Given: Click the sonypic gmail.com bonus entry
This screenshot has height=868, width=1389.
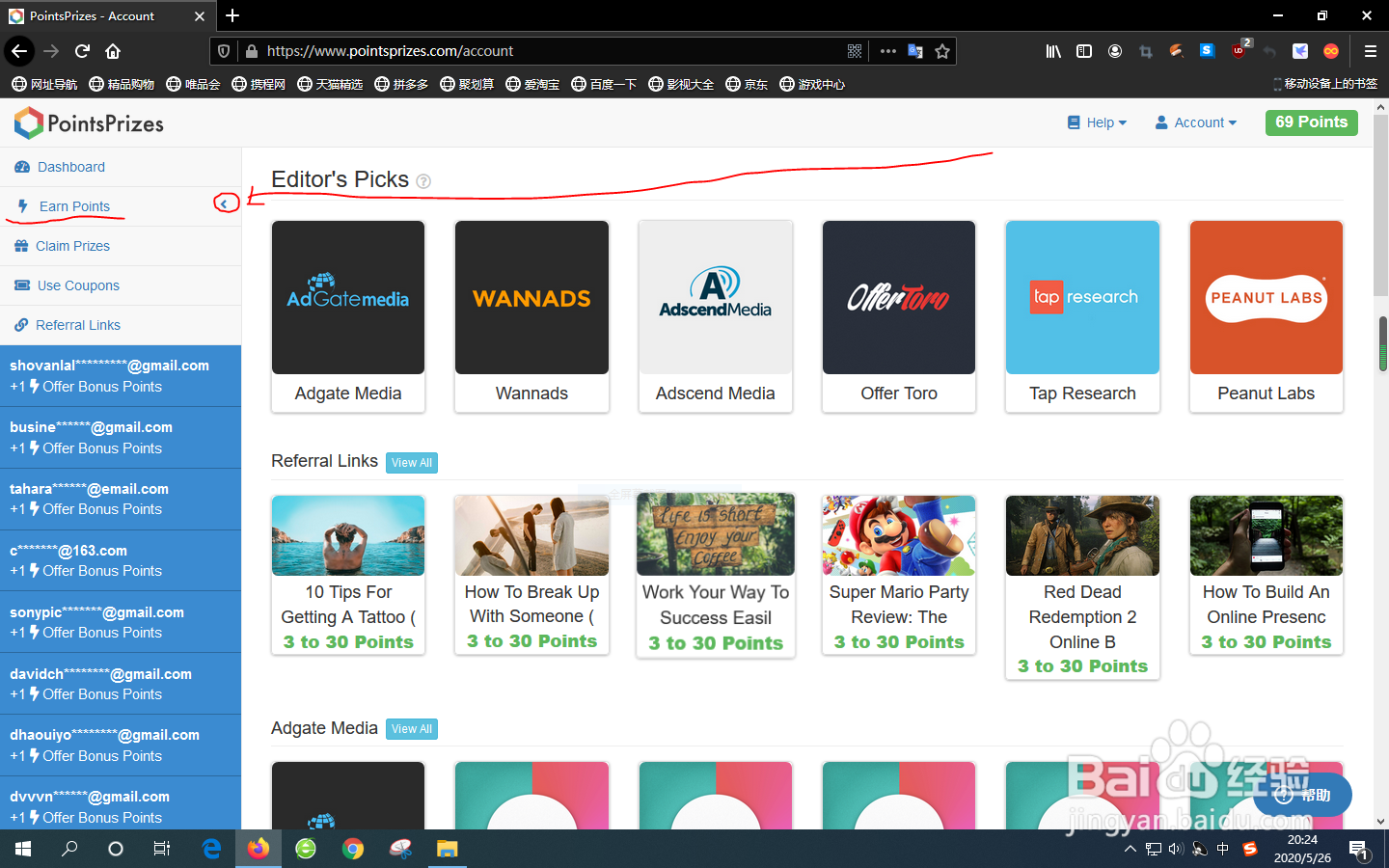Looking at the screenshot, I should 121,622.
